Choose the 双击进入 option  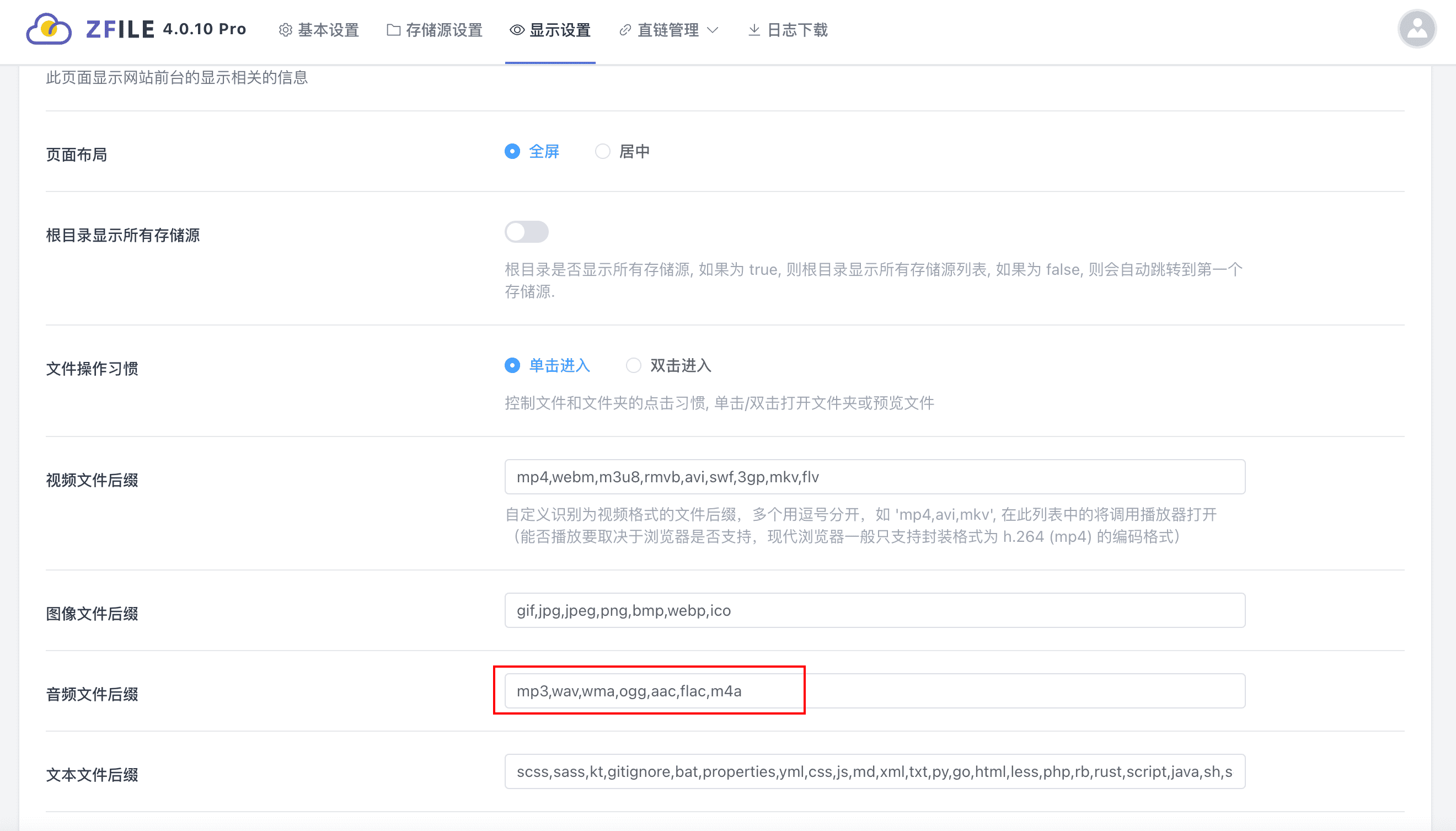(x=633, y=365)
